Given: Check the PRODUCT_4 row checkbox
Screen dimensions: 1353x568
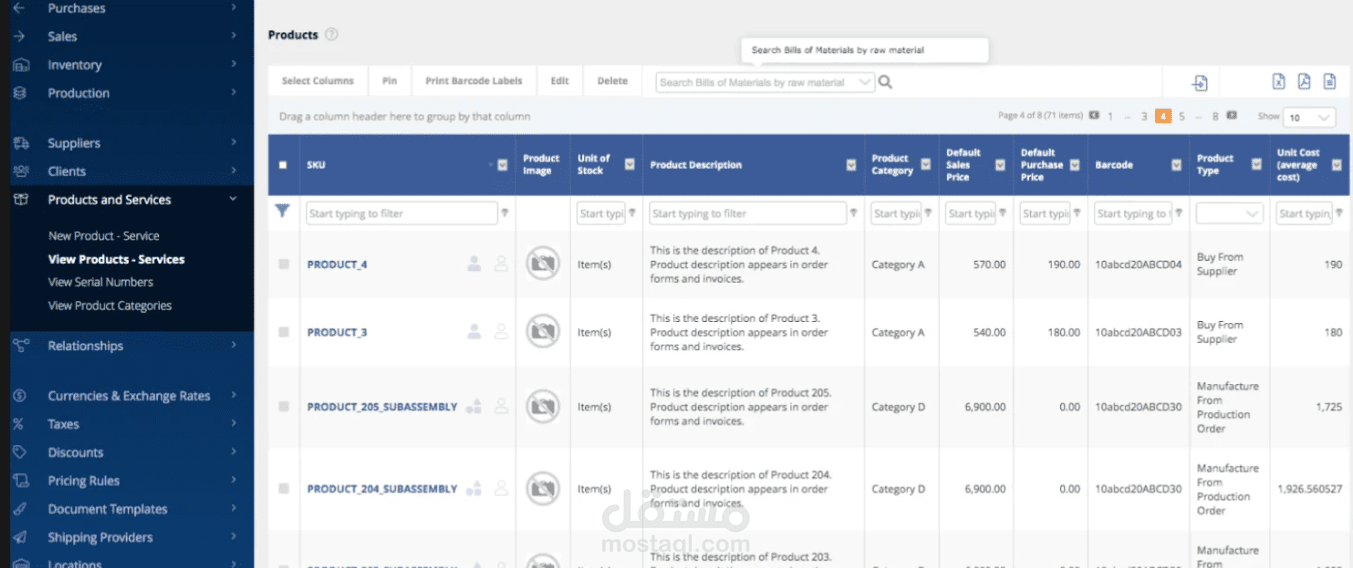Looking at the screenshot, I should (x=283, y=264).
